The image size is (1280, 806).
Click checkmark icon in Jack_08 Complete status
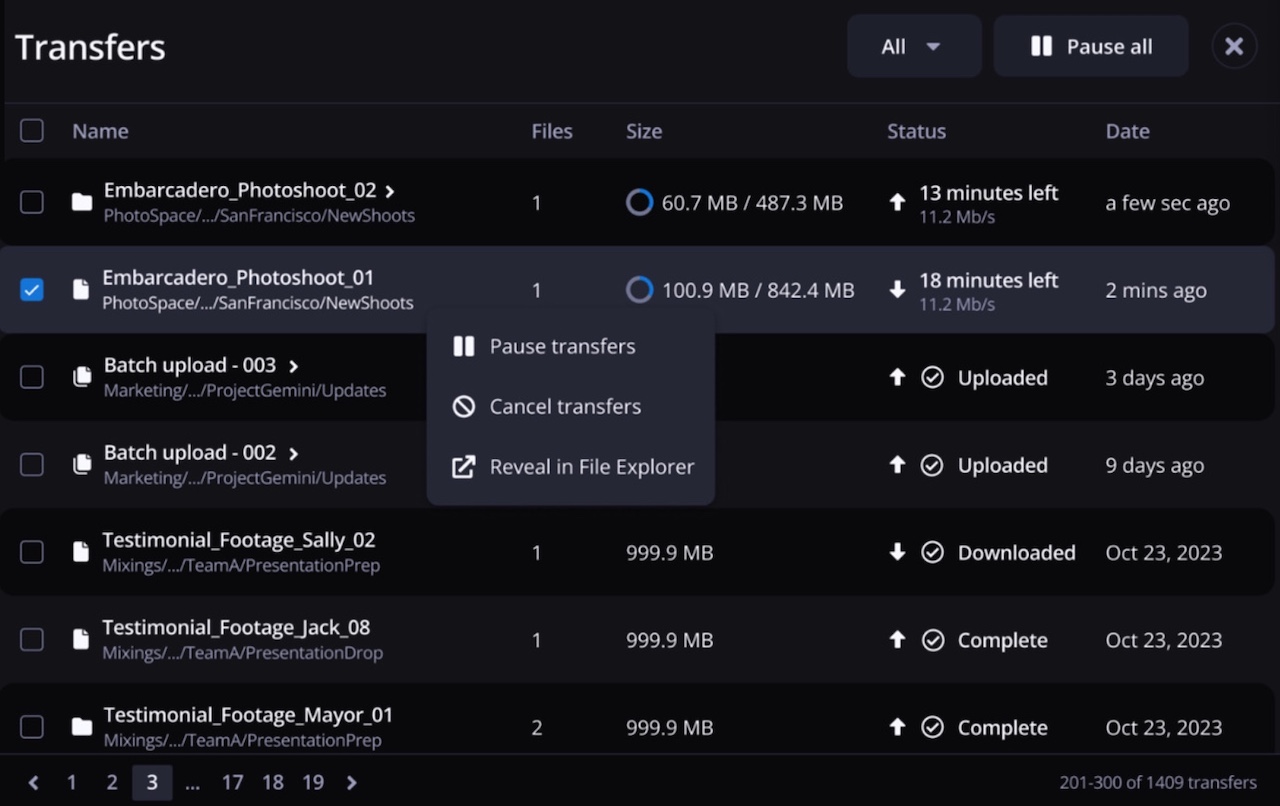click(x=932, y=640)
